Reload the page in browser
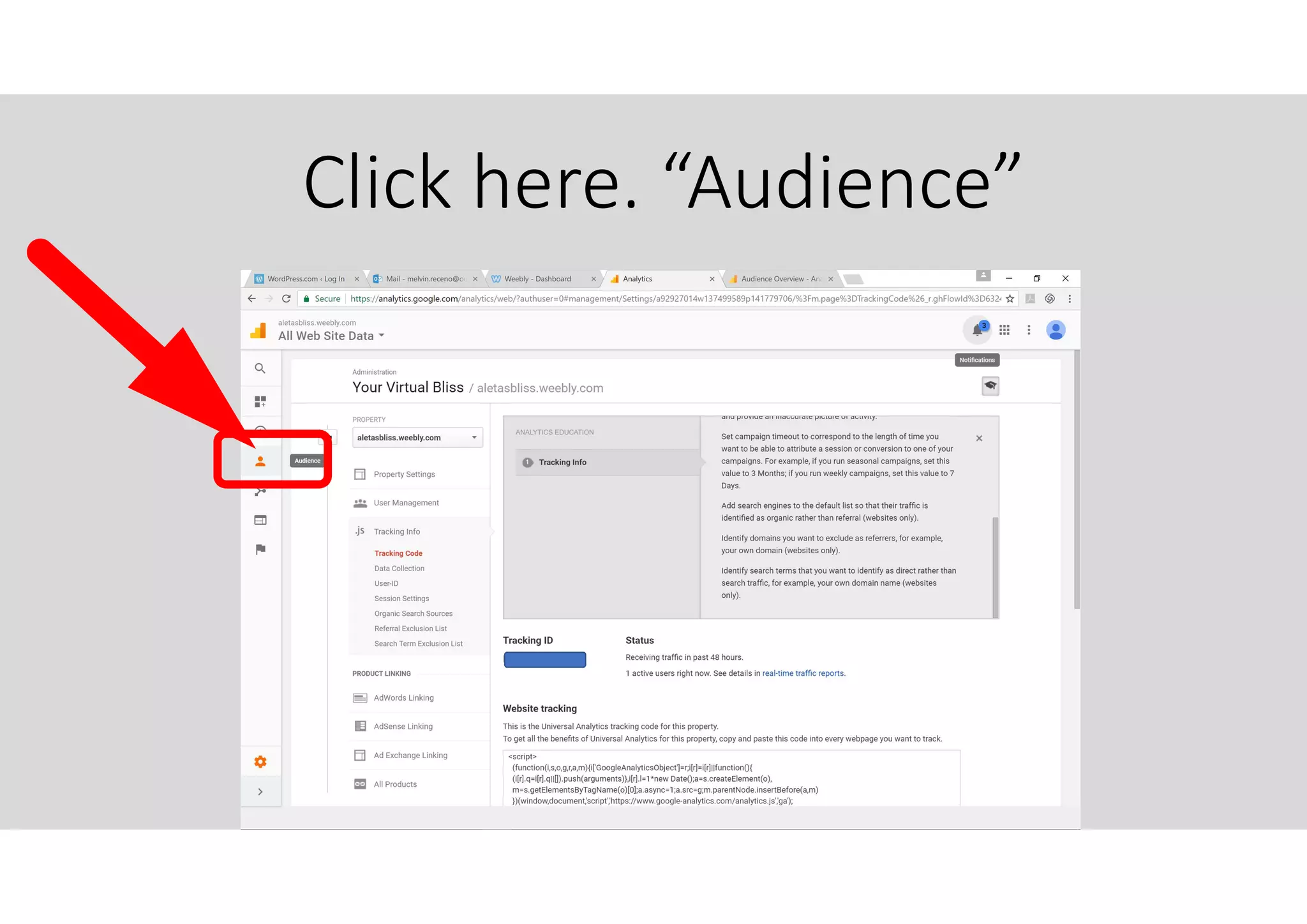This screenshot has width=1307, height=924. pos(287,299)
